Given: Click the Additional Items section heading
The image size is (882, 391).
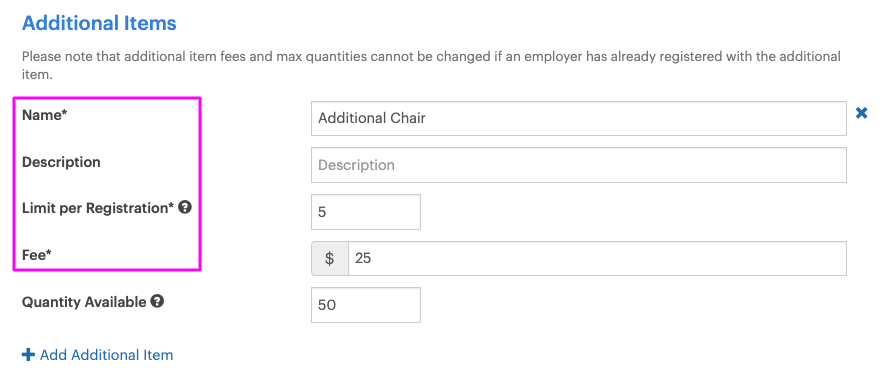Looking at the screenshot, I should (x=99, y=23).
